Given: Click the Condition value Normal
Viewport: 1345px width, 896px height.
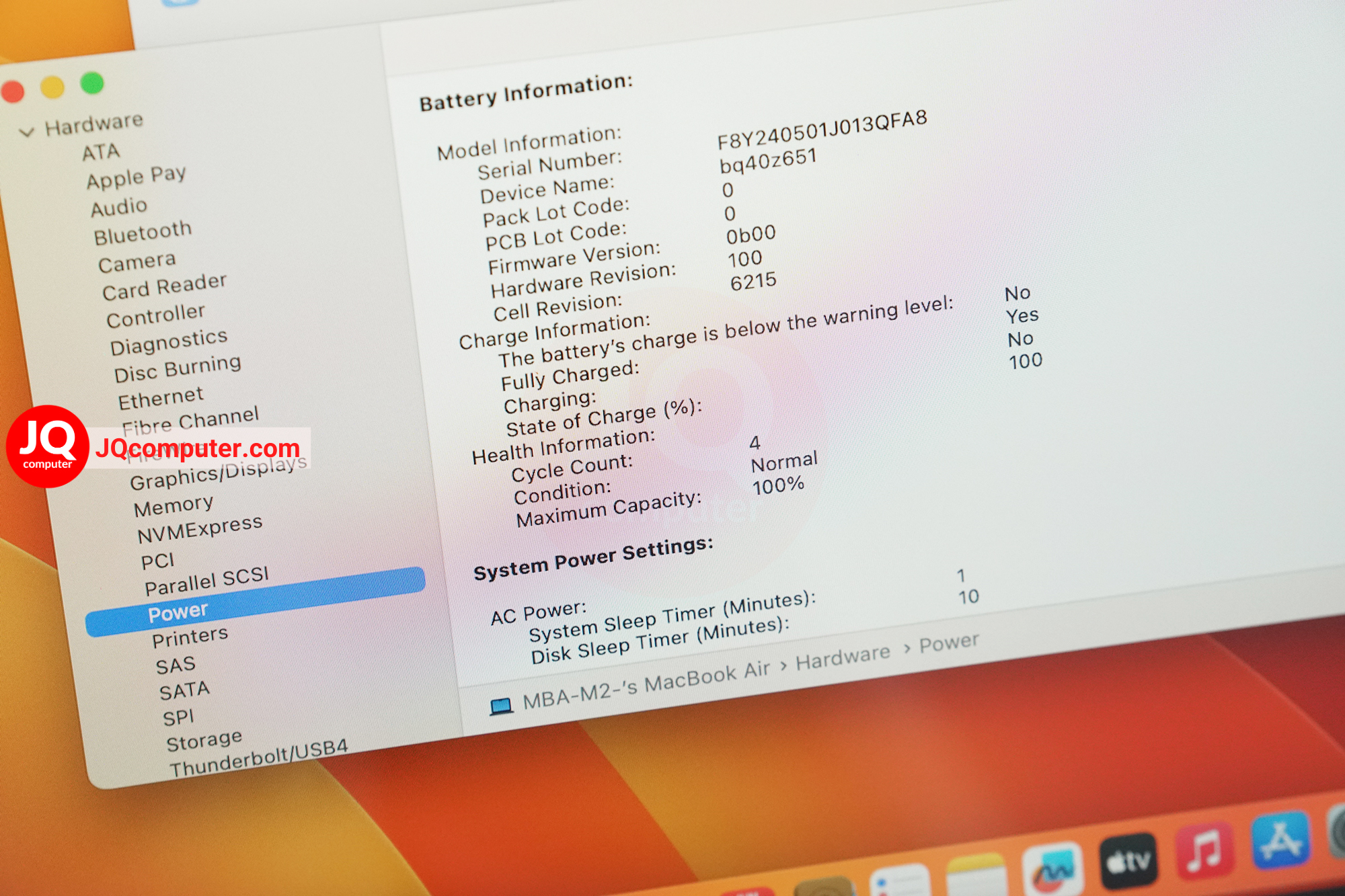Looking at the screenshot, I should (x=784, y=461).
